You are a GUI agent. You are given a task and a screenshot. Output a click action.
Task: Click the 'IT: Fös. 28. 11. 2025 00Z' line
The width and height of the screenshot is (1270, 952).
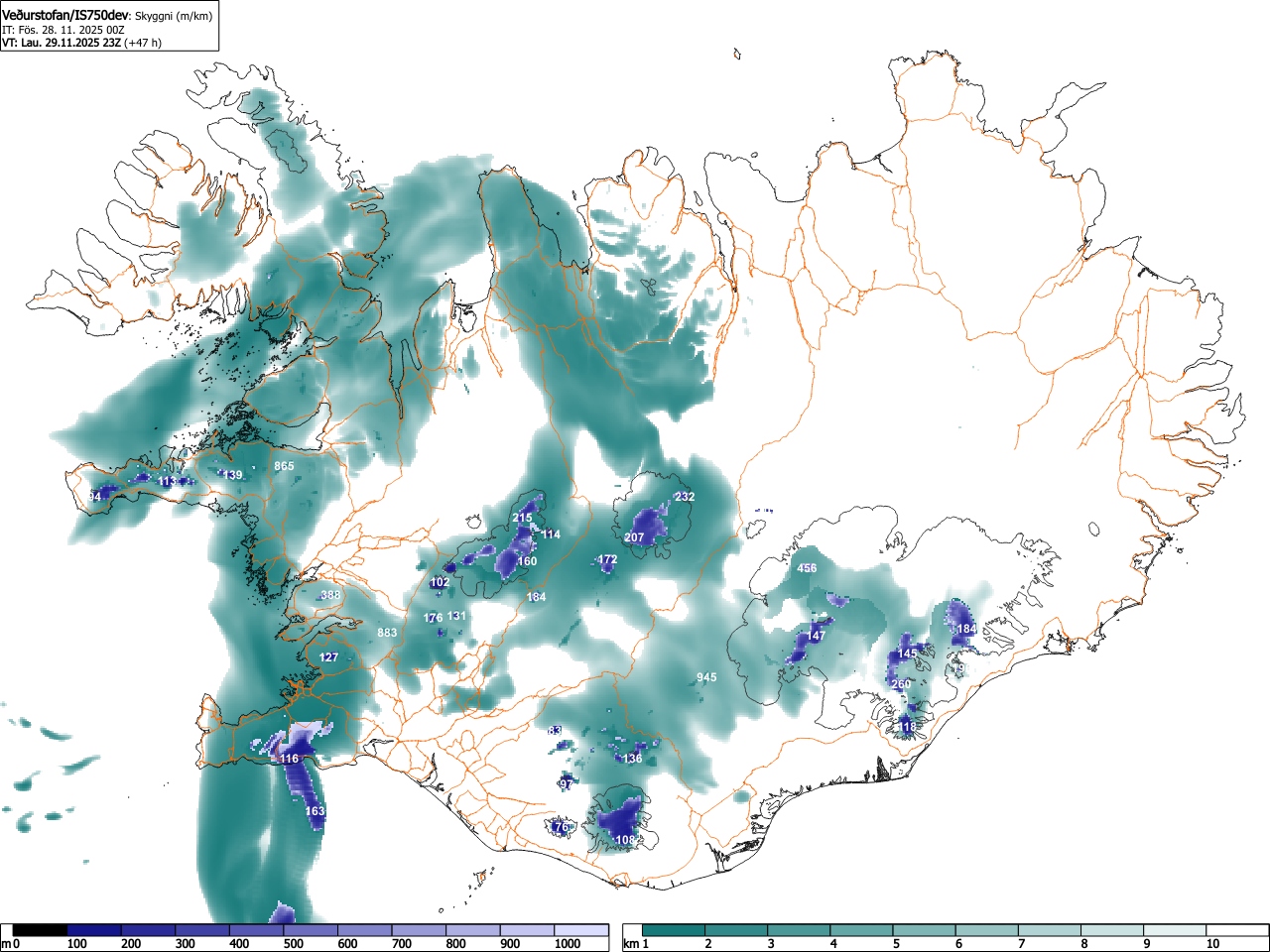pos(63,30)
